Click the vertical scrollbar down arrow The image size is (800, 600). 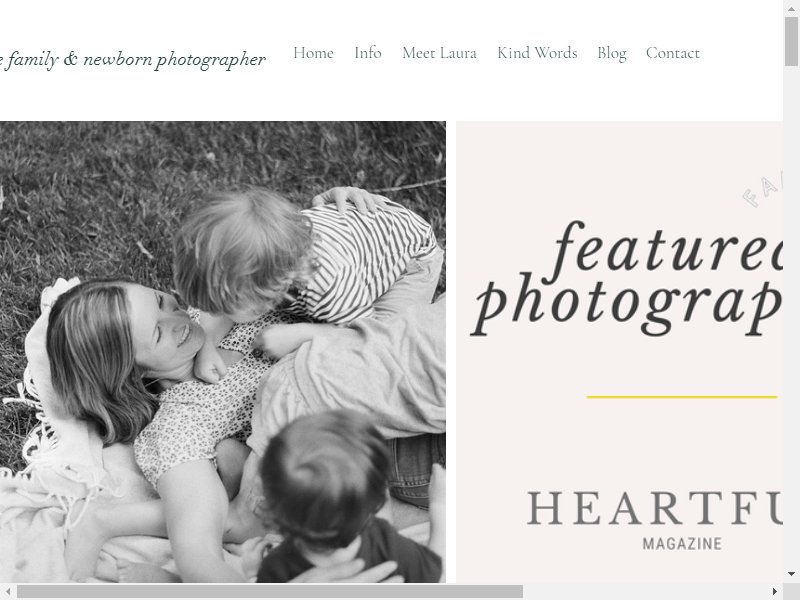(791, 574)
